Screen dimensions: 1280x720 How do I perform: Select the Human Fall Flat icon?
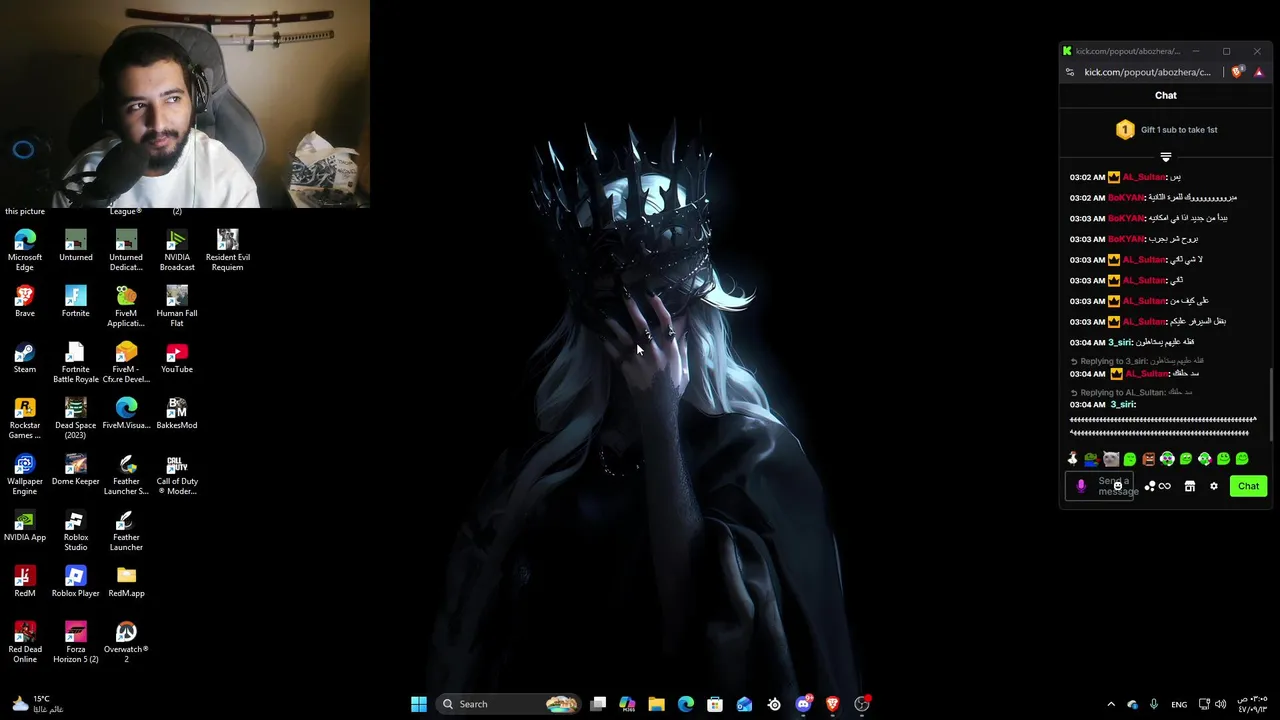click(x=177, y=306)
